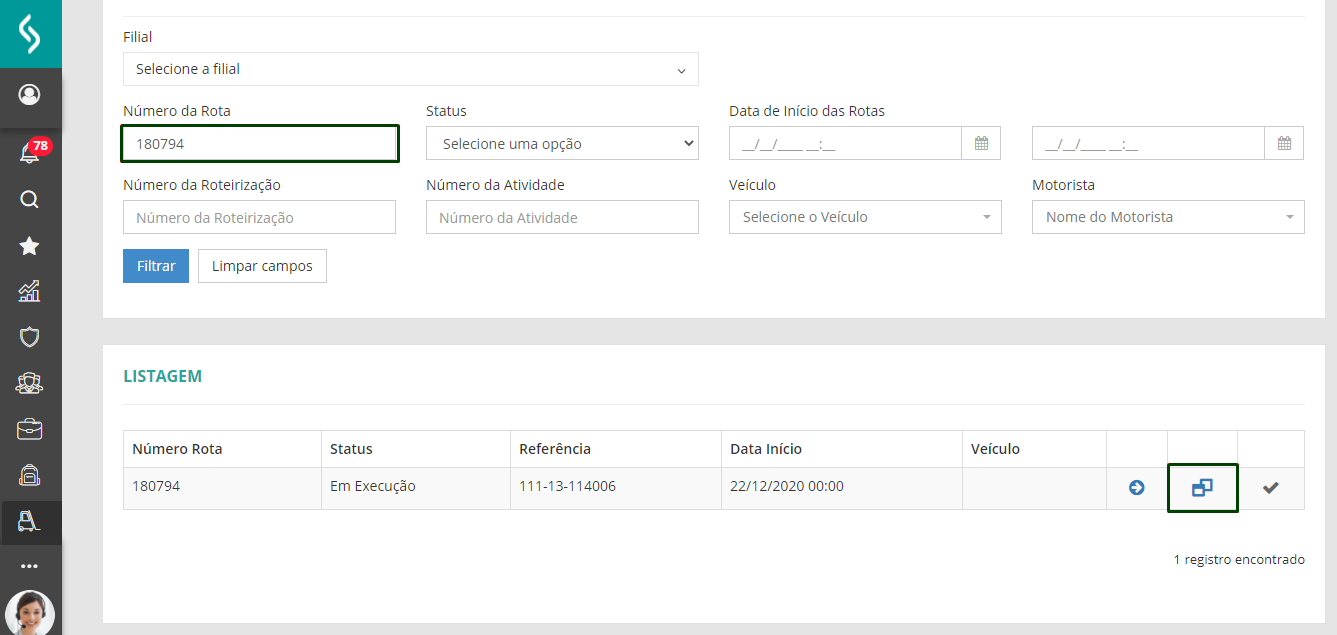
Task: Click the search magnifier in the sidebar
Action: click(30, 199)
